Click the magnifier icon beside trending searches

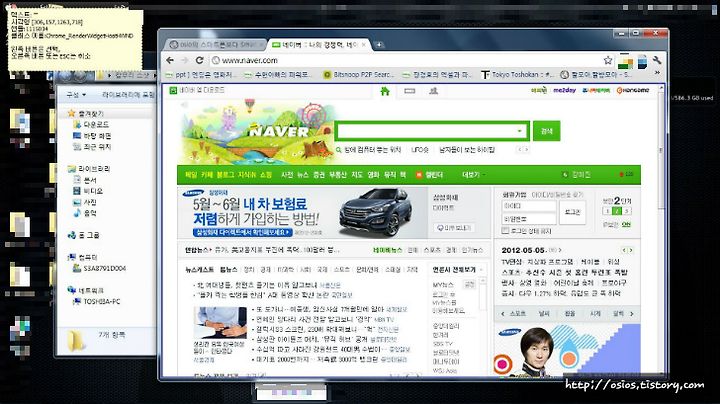pyautogui.click(x=339, y=150)
